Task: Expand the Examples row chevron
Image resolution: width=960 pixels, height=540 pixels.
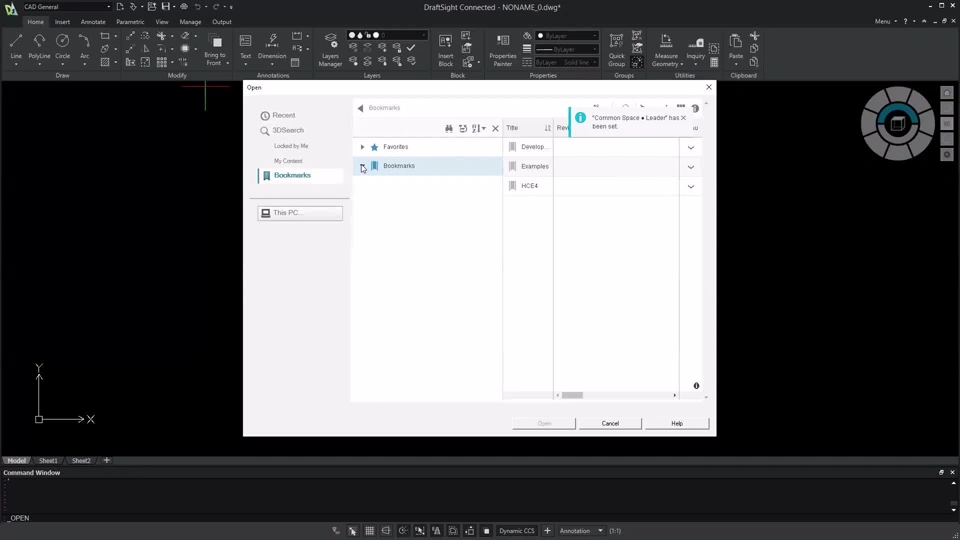Action: (x=691, y=167)
